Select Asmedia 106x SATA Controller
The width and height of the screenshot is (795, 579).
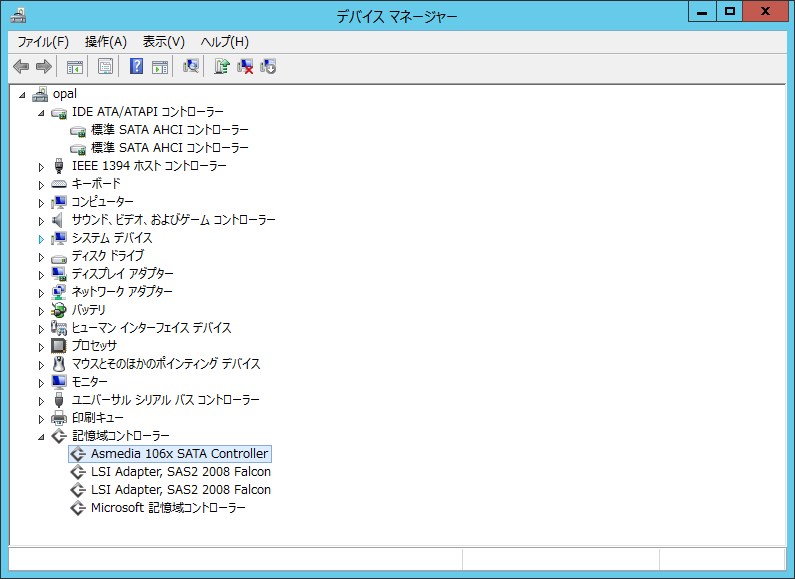tap(179, 454)
